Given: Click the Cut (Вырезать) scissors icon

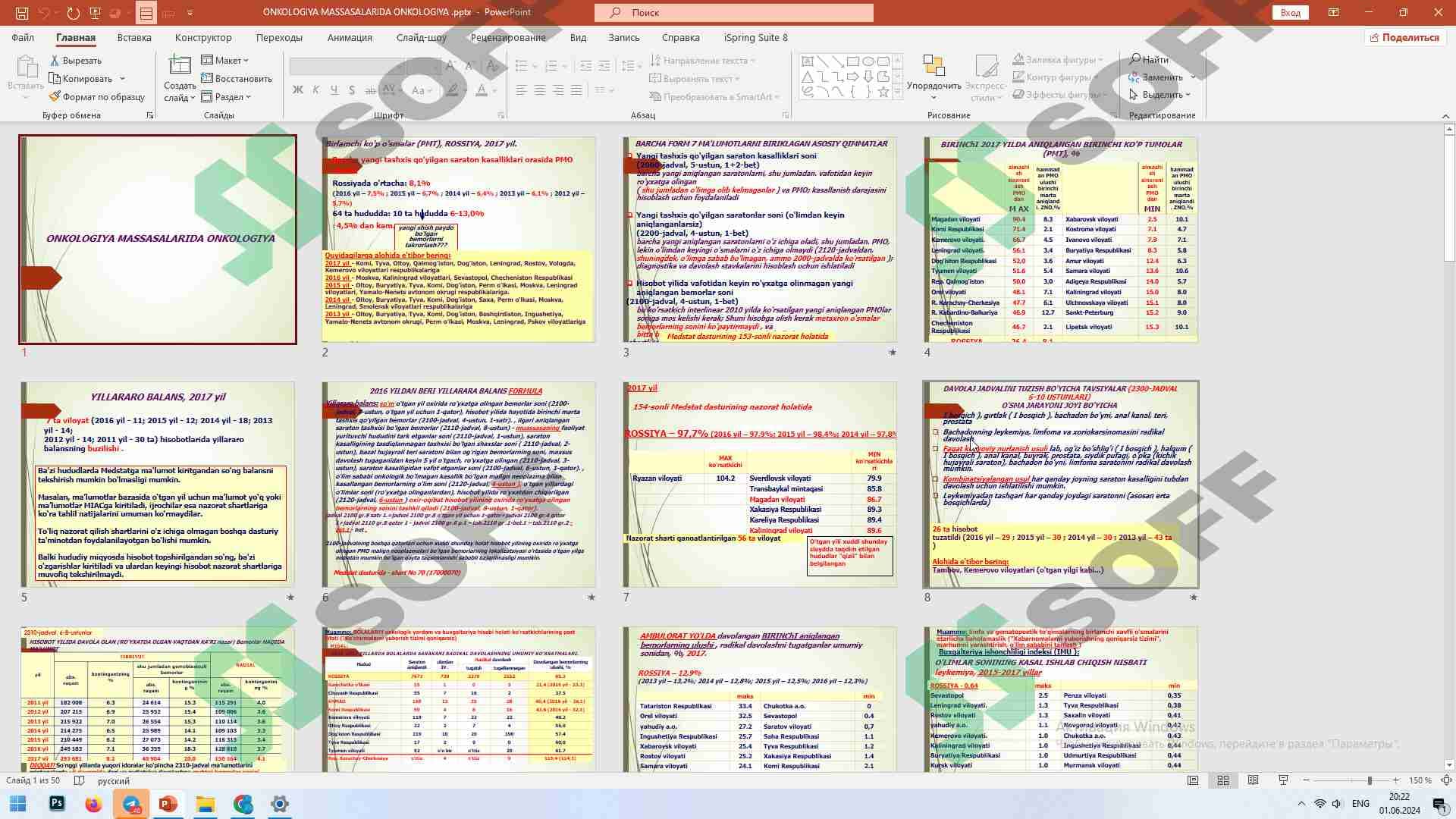Looking at the screenshot, I should [x=55, y=61].
